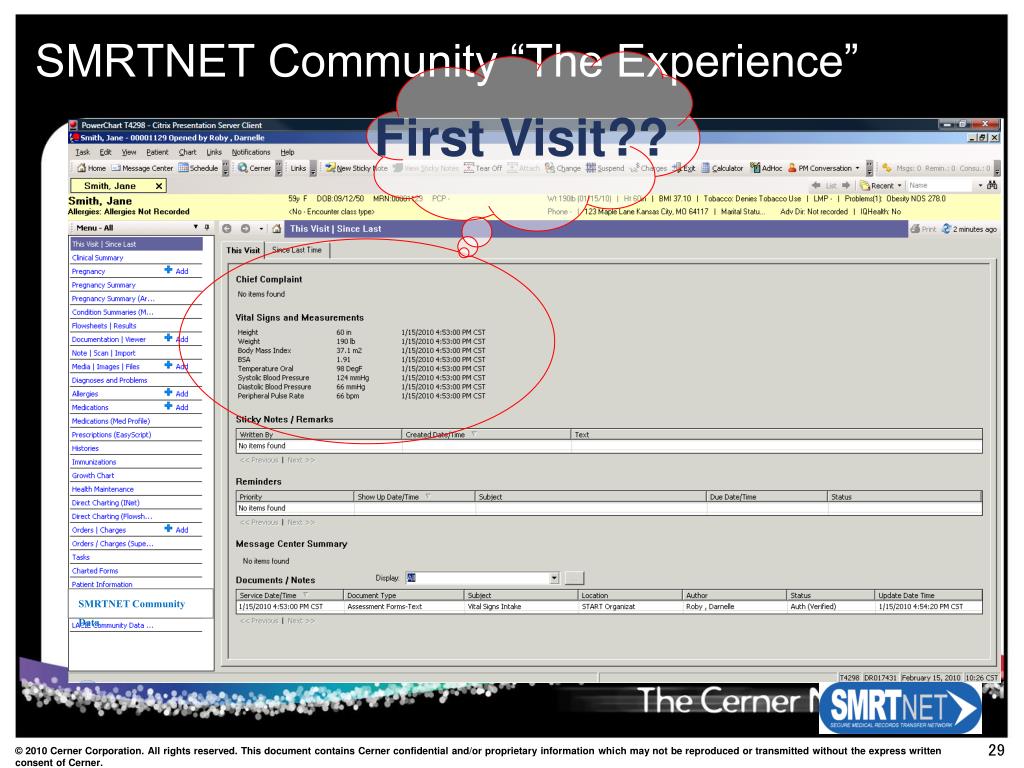This screenshot has height=768, width=1024.
Task: Click the Tear Off toolbar icon
Action: (x=483, y=168)
